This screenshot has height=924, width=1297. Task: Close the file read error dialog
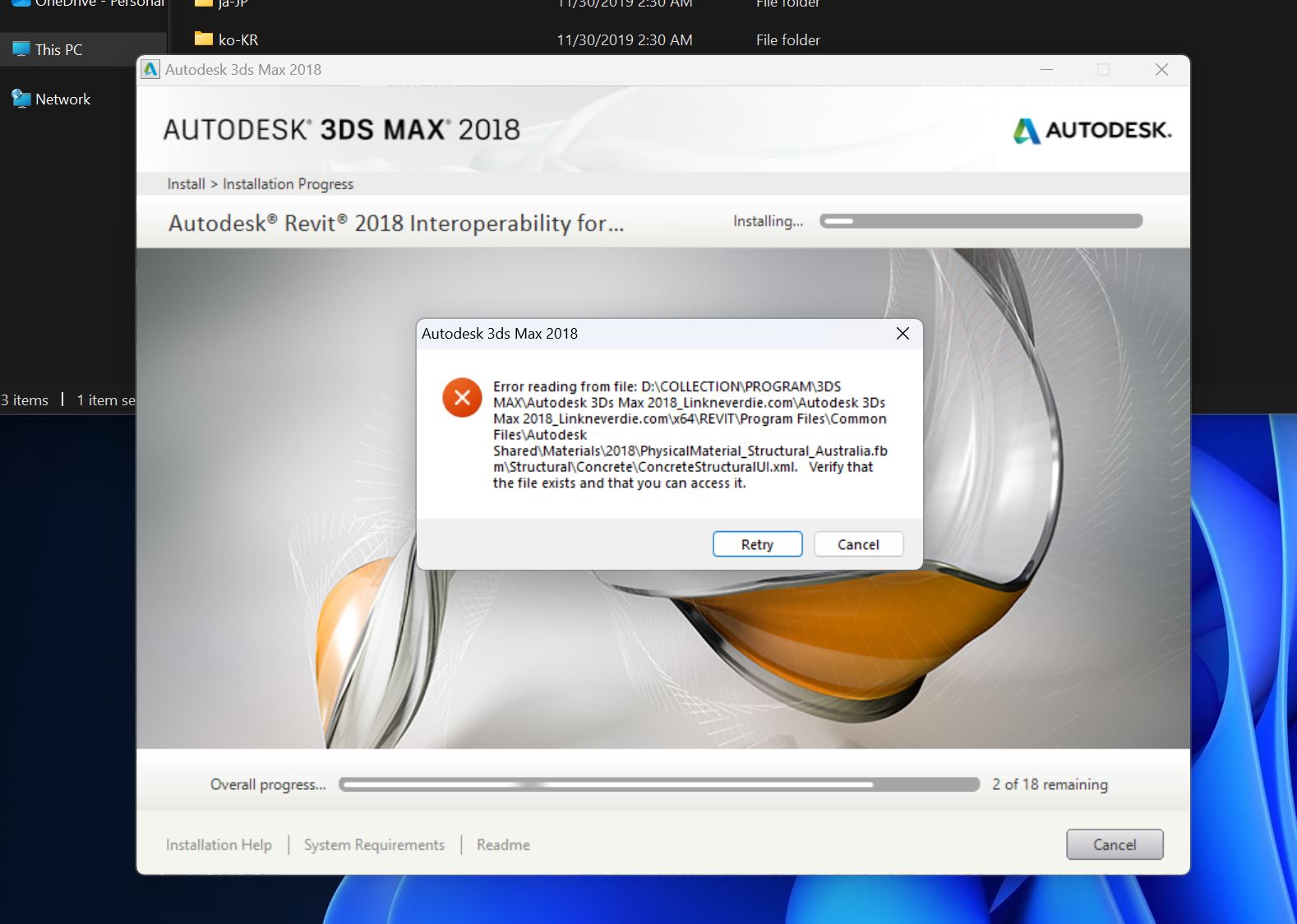point(902,333)
